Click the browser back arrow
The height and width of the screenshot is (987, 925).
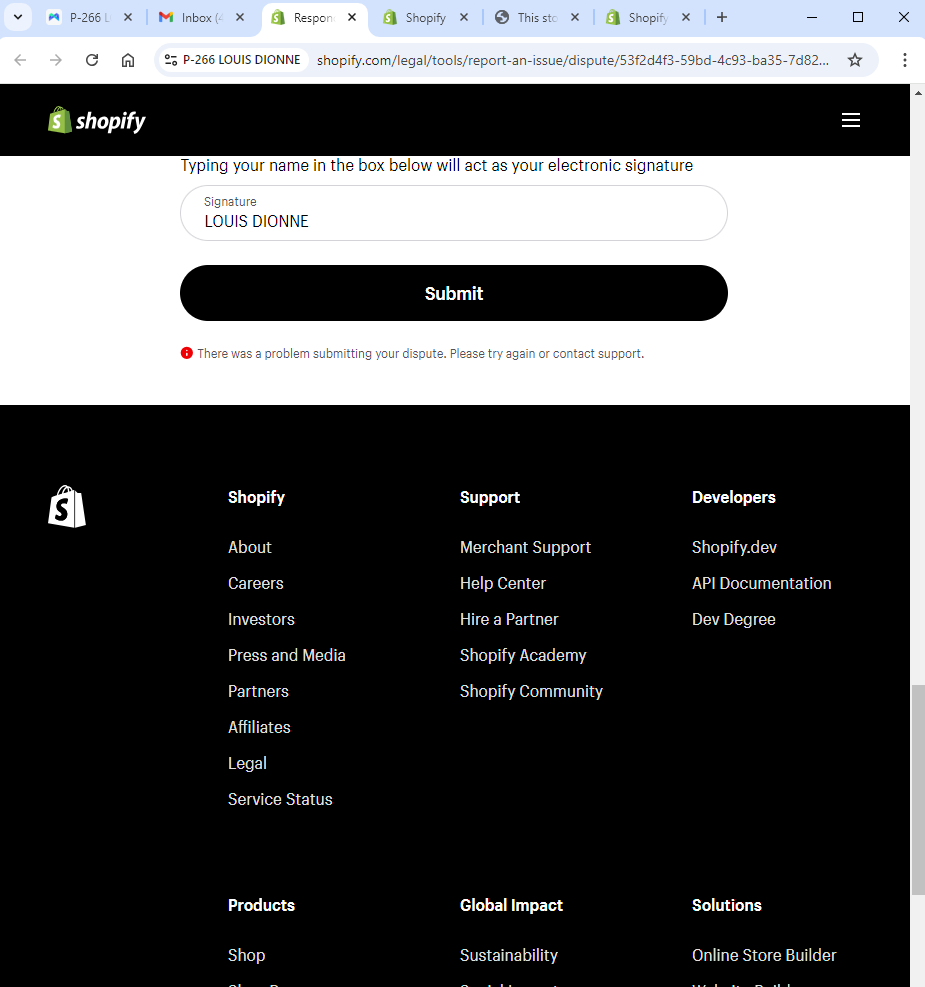(x=20, y=60)
